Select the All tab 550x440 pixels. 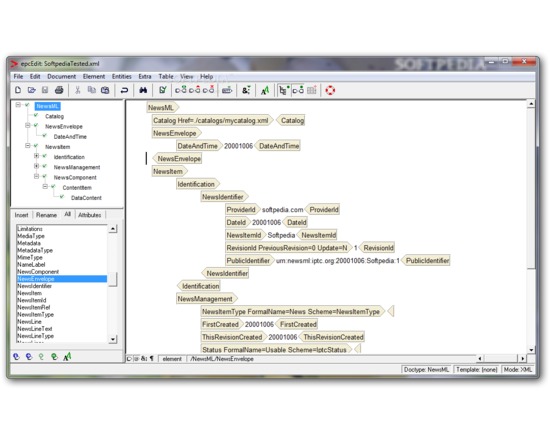coord(68,214)
